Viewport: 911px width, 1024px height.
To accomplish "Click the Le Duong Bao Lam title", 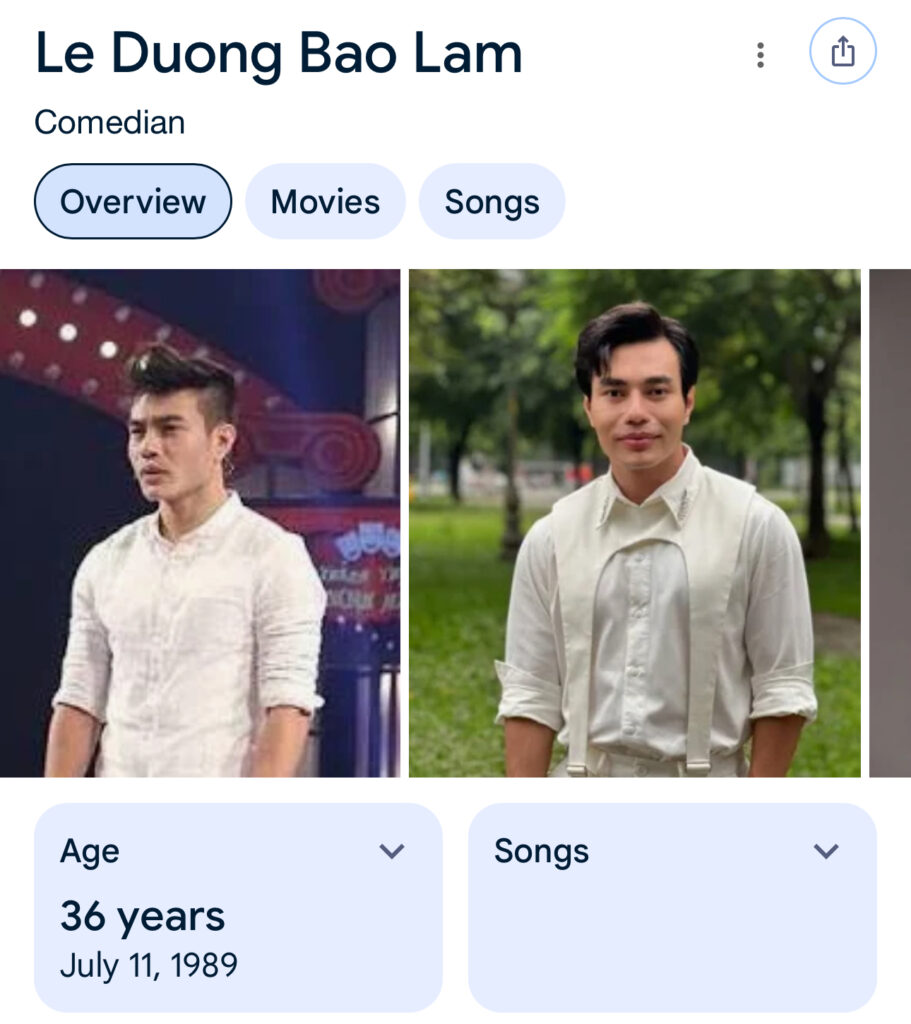I will pyautogui.click(x=278, y=54).
